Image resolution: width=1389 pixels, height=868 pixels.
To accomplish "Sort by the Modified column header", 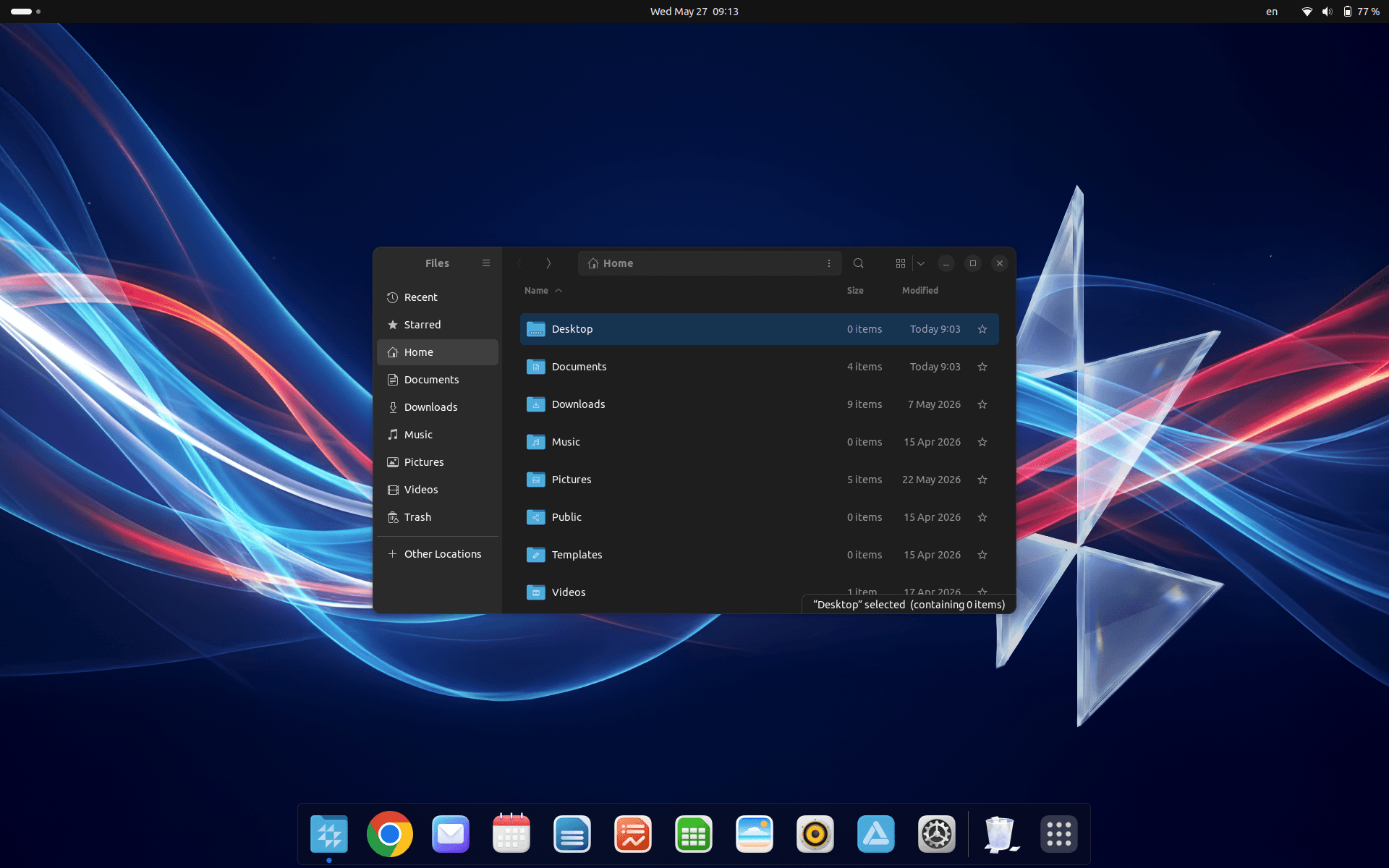I will coord(920,290).
